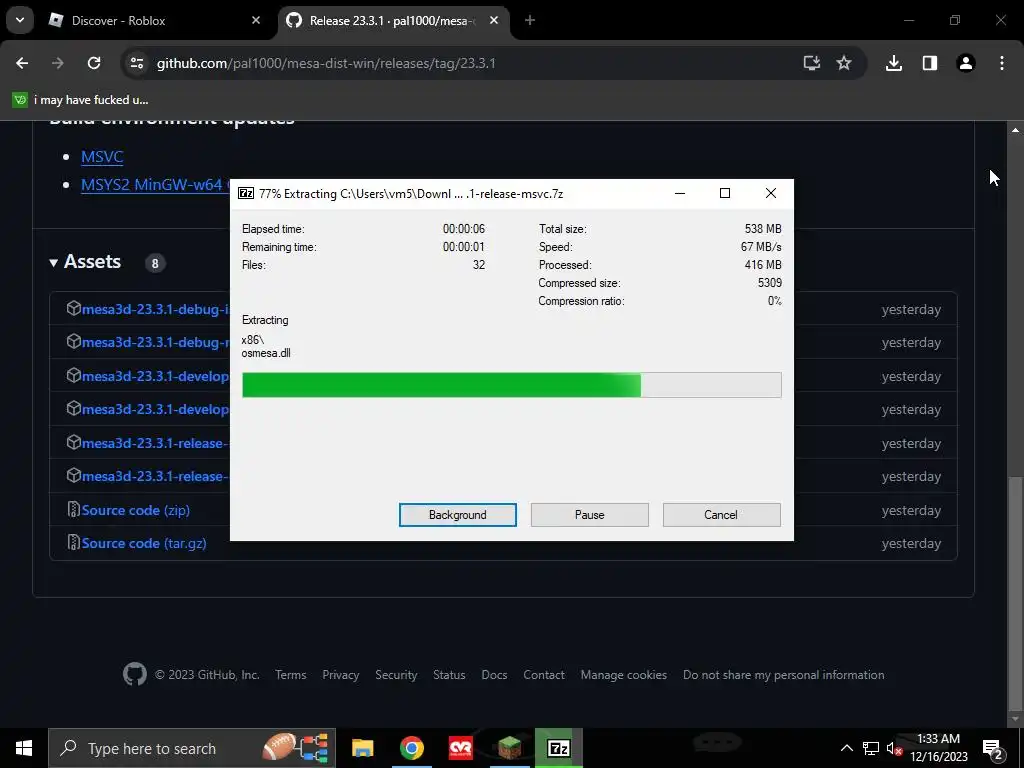Toggle the Chrome side panel
The height and width of the screenshot is (768, 1024).
pos(930,63)
